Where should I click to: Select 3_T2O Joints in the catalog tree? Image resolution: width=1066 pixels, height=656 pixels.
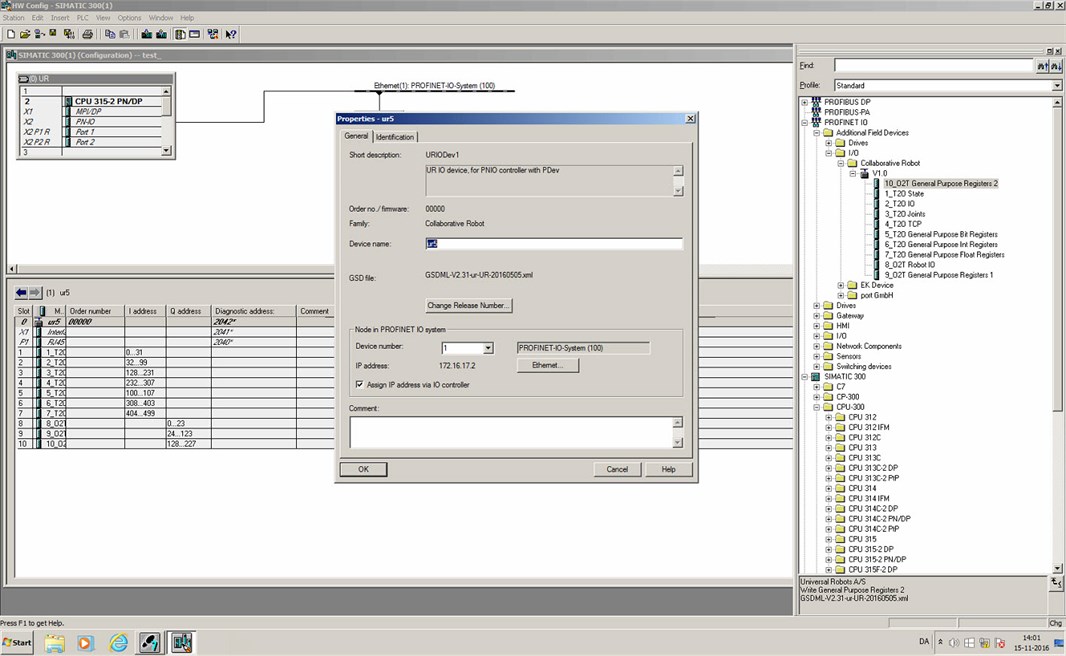pos(905,214)
